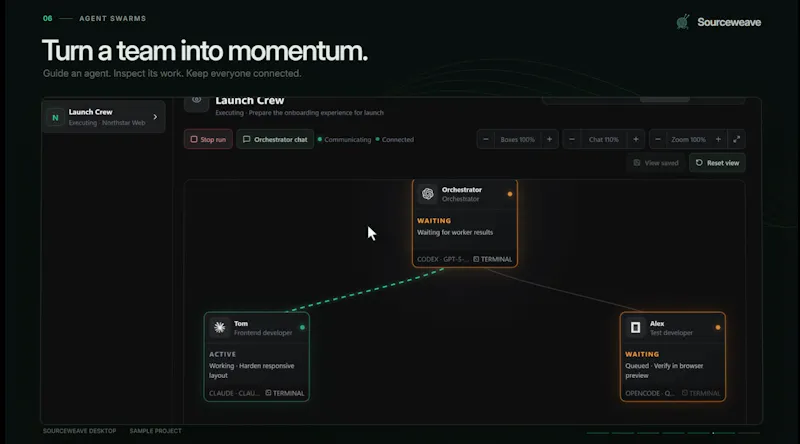The image size is (800, 444).
Task: Click the Stop run square icon
Action: (194, 139)
